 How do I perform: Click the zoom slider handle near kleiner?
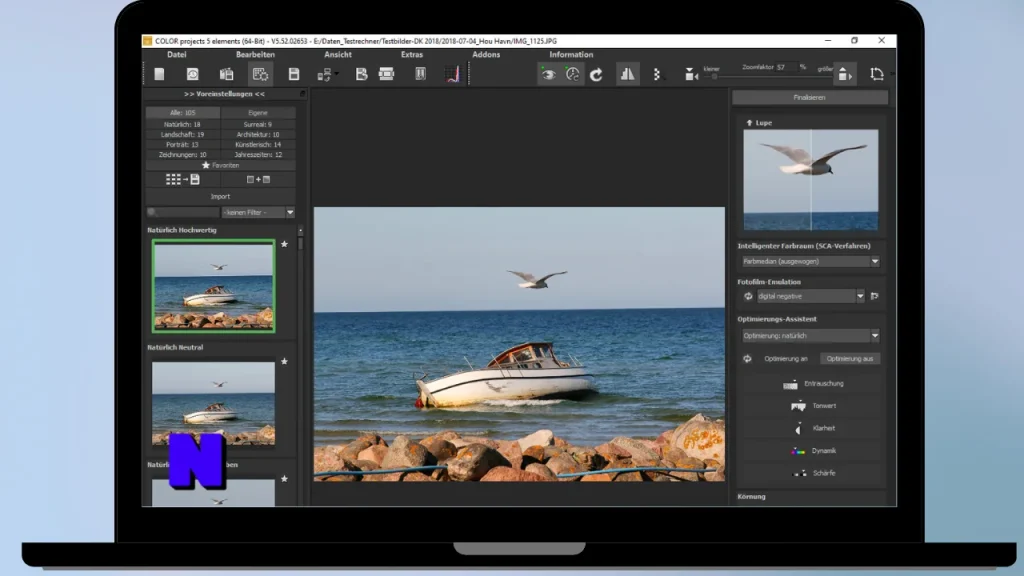coord(714,76)
